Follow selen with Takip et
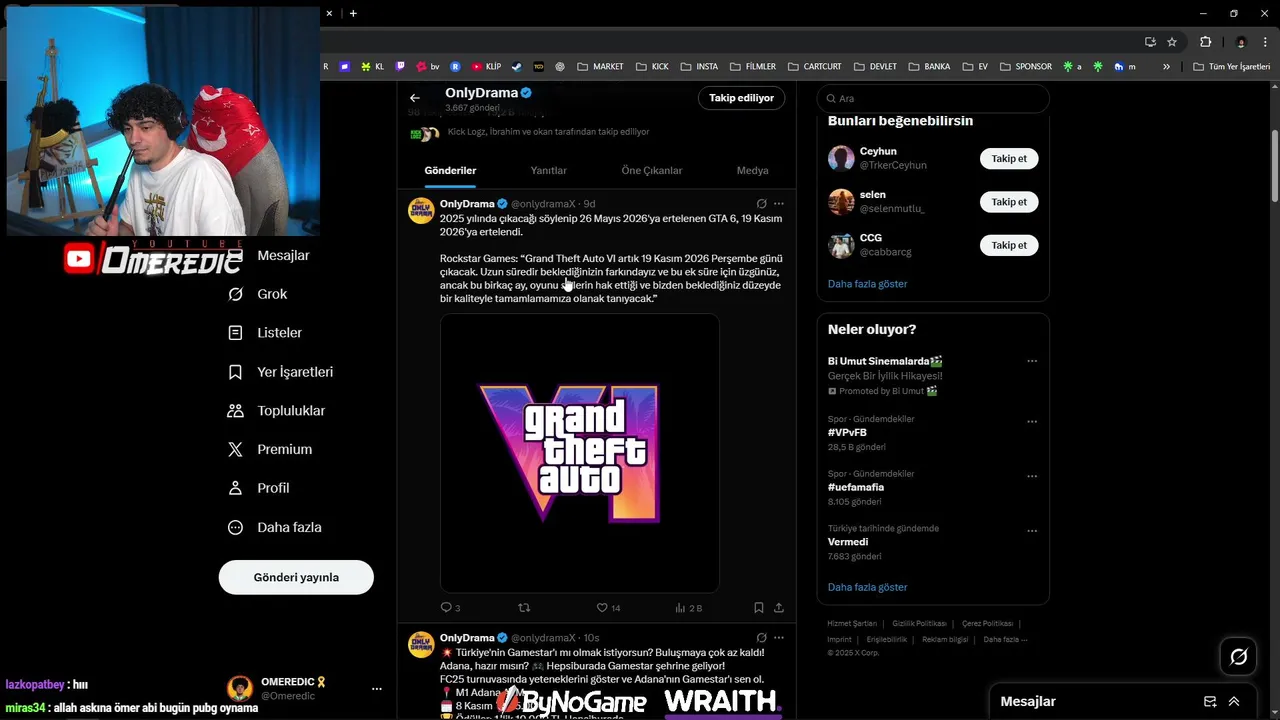 [1009, 202]
